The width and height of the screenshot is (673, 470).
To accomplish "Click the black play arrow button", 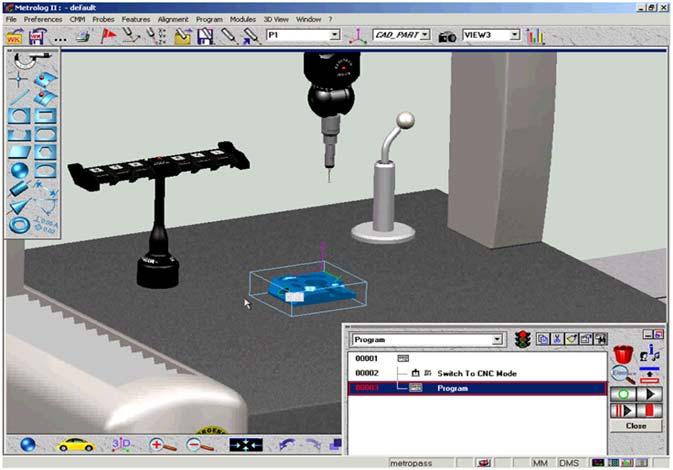I will click(650, 394).
